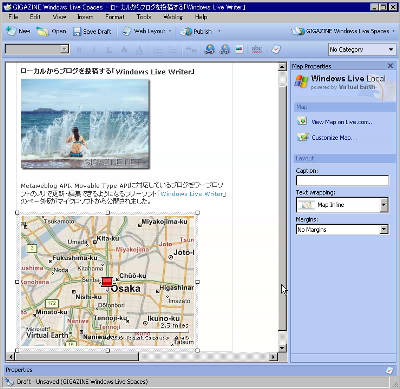Click the checkmark sheet toolbar icon
The width and height of the screenshot is (400, 389).
(x=276, y=50)
